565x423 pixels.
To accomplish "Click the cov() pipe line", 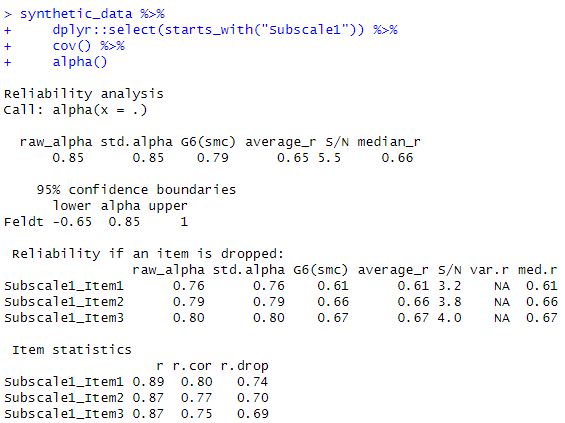I will [x=64, y=46].
